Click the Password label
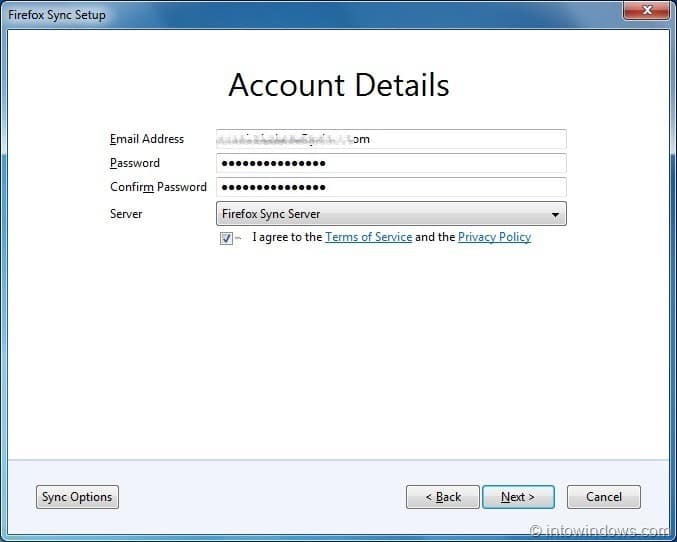 point(135,163)
